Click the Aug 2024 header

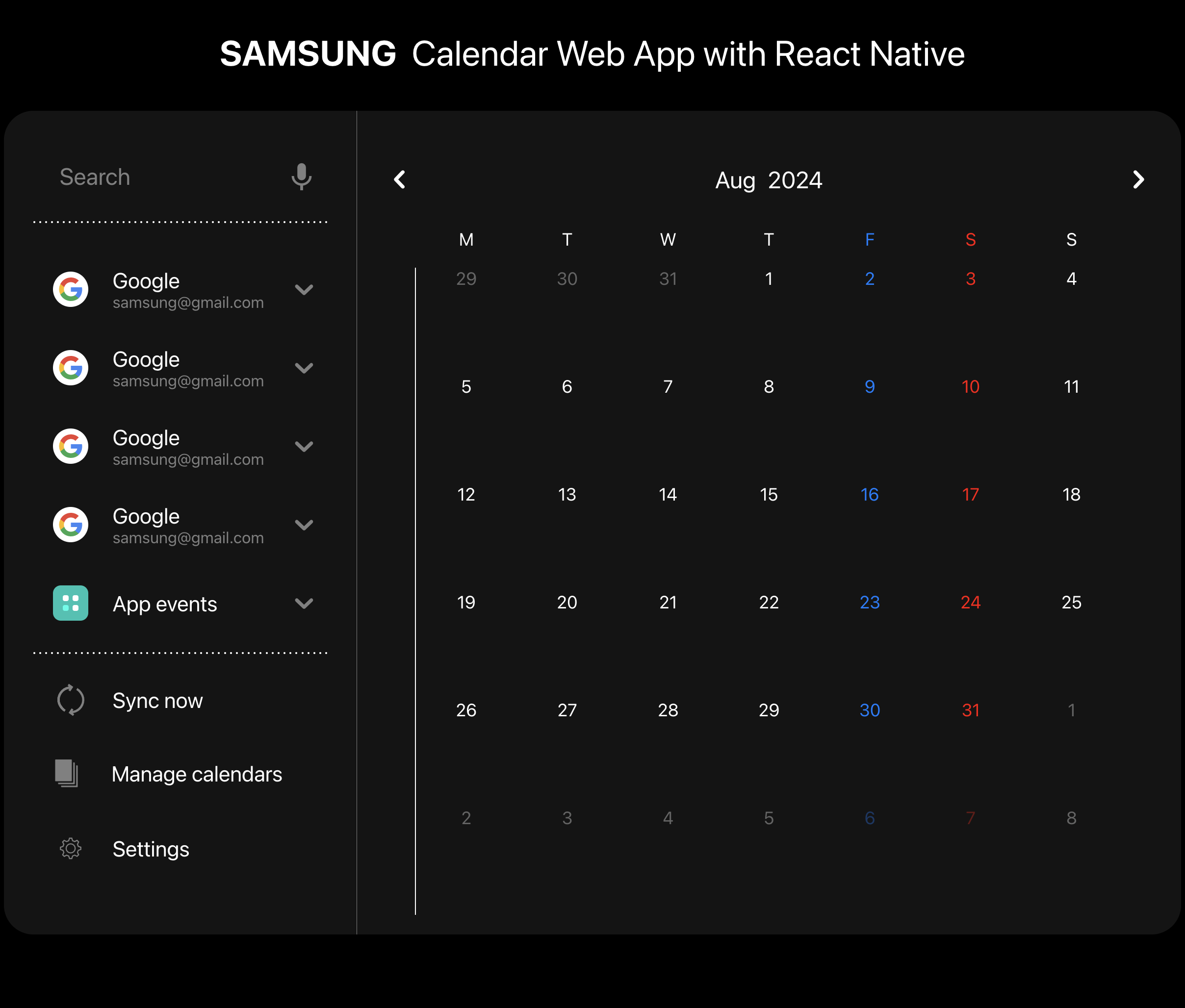point(768,180)
